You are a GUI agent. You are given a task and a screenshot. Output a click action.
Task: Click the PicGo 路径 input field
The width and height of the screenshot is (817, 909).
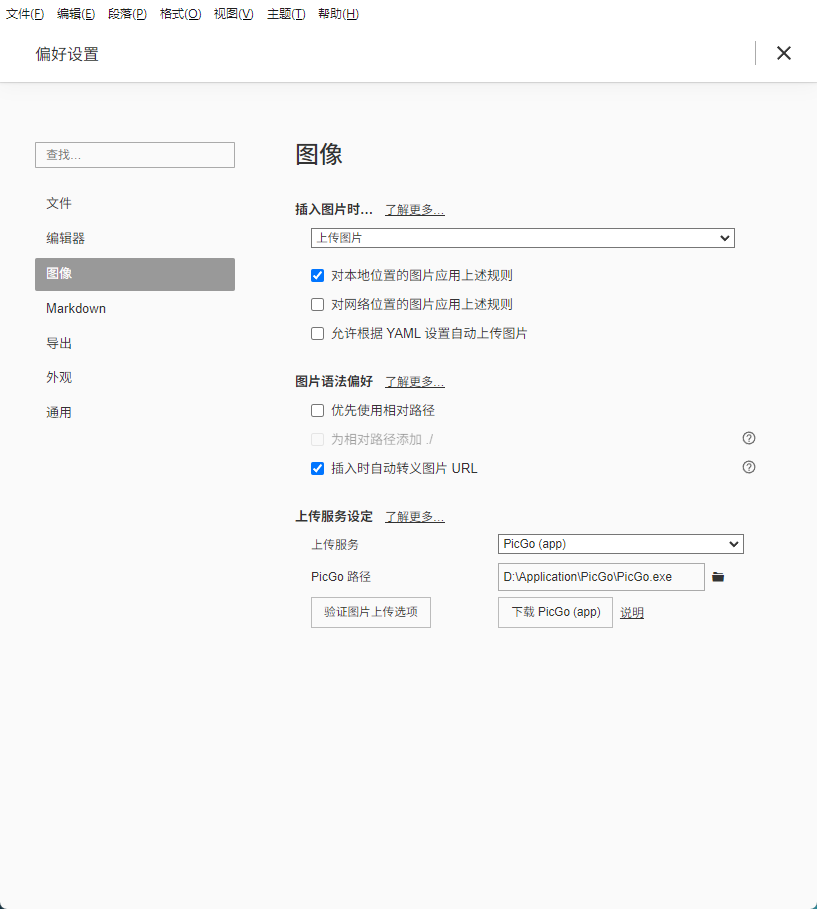600,576
